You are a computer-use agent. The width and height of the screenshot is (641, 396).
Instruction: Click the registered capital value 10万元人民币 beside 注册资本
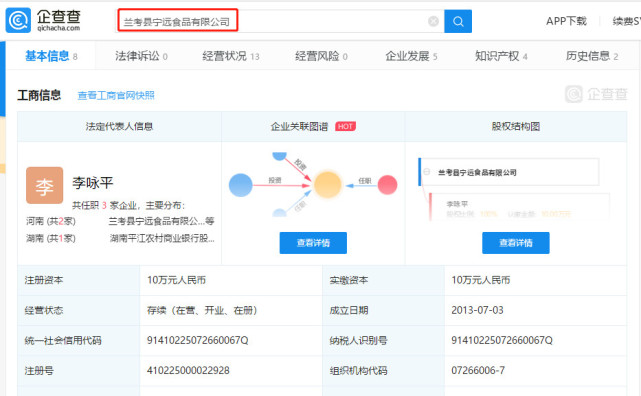(176, 280)
